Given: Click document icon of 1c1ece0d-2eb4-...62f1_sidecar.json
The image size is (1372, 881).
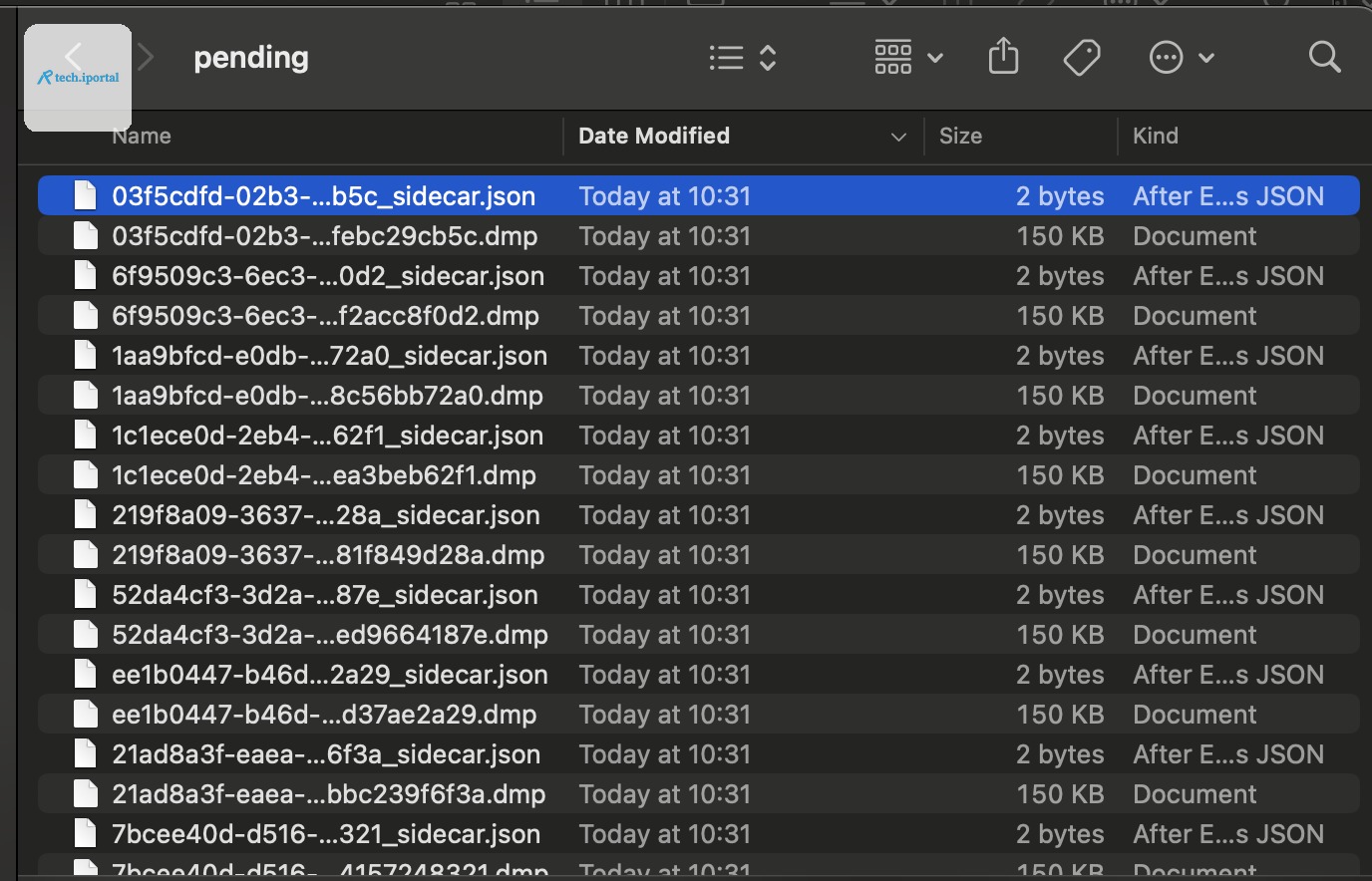Looking at the screenshot, I should [x=86, y=436].
